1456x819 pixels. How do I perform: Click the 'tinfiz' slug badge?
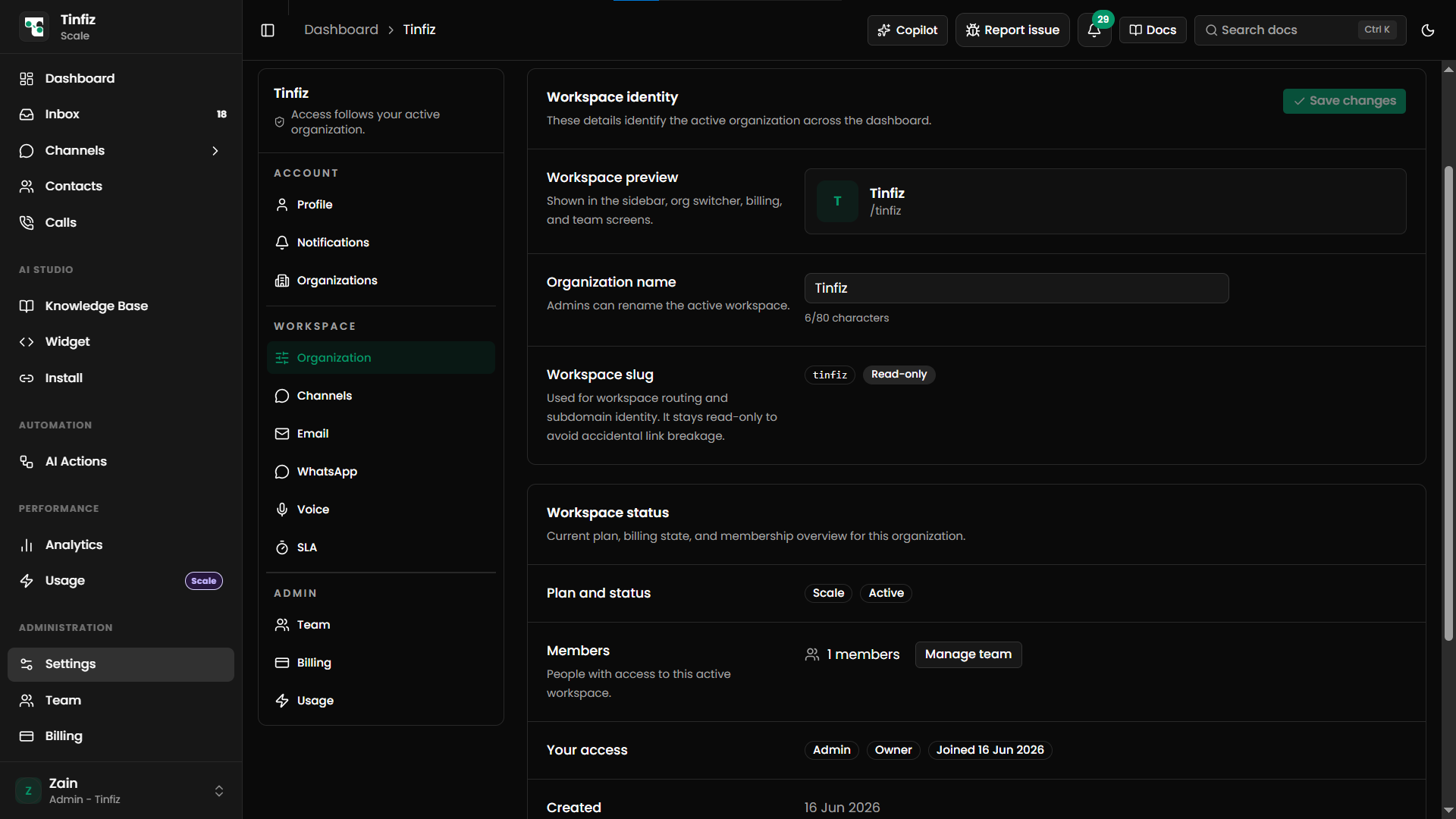point(830,375)
